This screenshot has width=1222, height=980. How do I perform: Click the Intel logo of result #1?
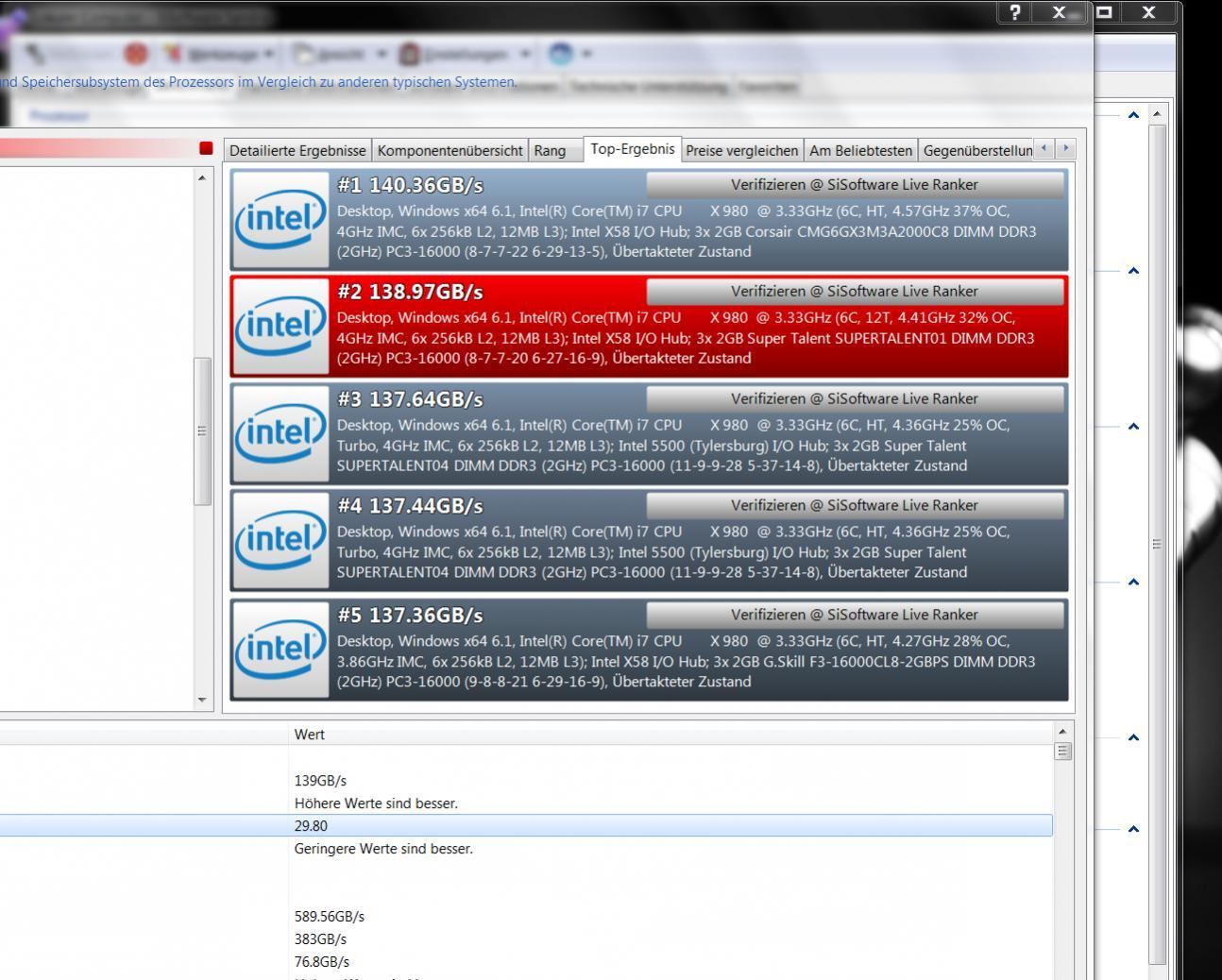tap(280, 220)
